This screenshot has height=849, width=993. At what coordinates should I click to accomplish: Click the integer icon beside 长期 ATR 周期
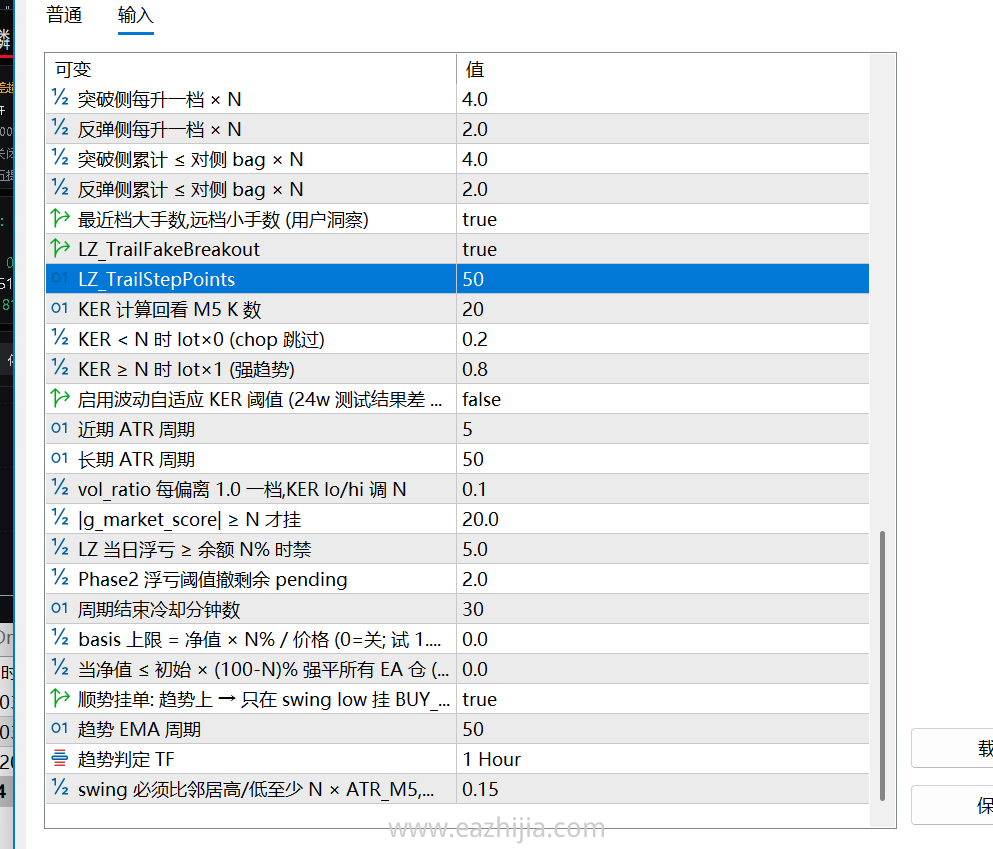60,459
